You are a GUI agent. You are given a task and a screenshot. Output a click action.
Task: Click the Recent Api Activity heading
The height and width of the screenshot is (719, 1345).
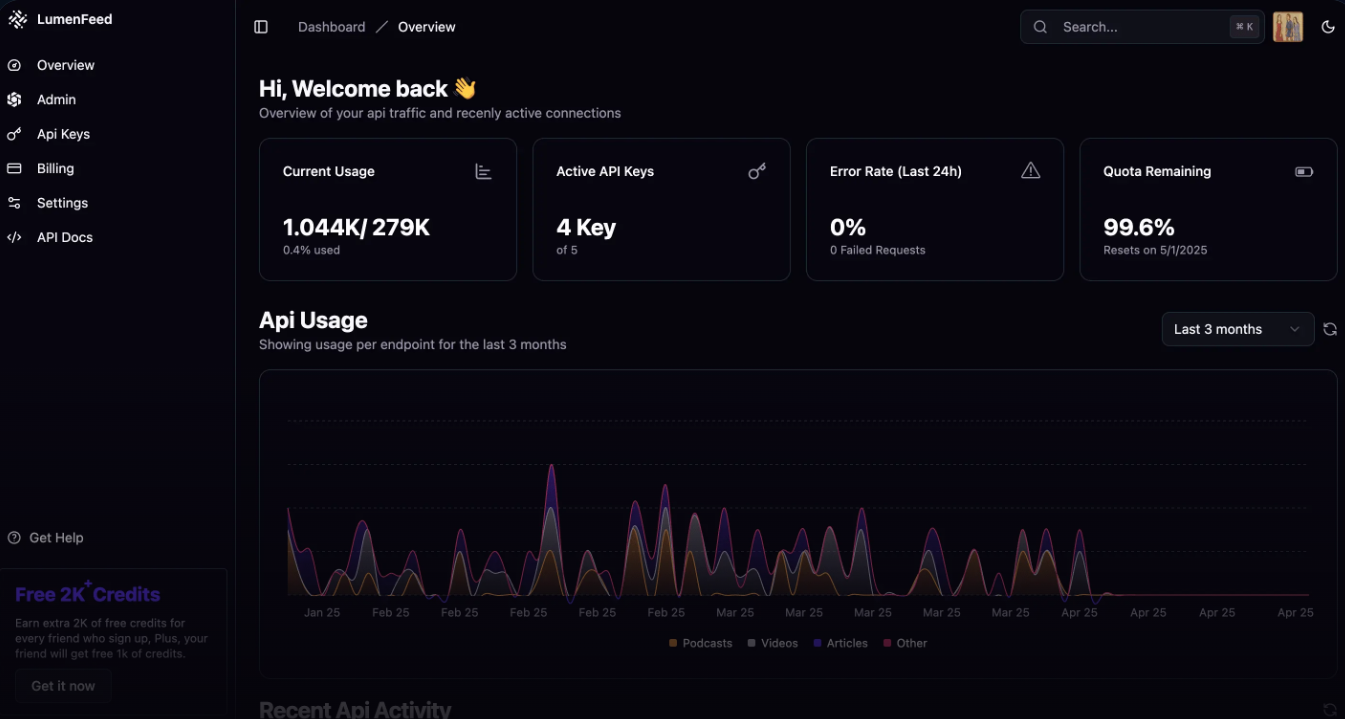[355, 709]
